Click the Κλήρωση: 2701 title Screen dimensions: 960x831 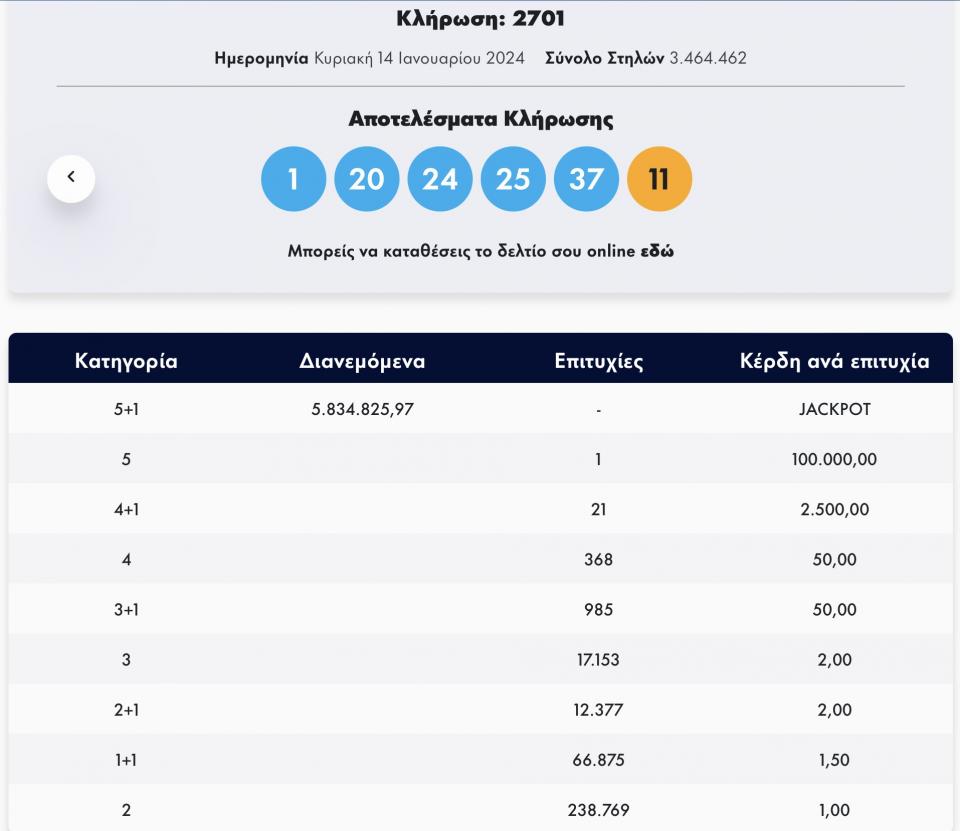pyautogui.click(x=480, y=18)
